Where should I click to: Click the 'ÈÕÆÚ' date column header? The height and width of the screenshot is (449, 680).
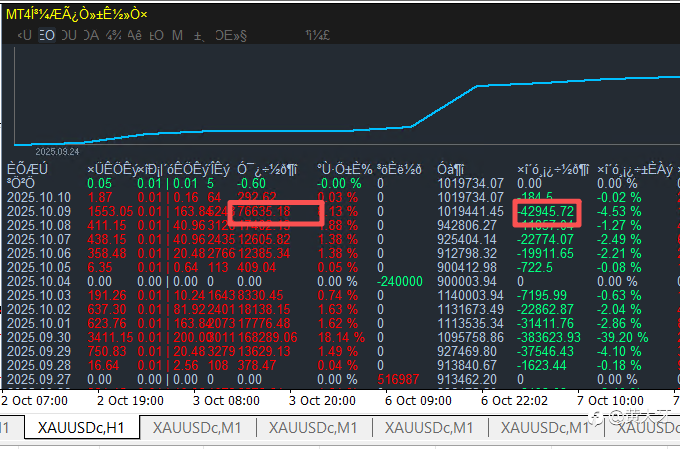[x=27, y=169]
